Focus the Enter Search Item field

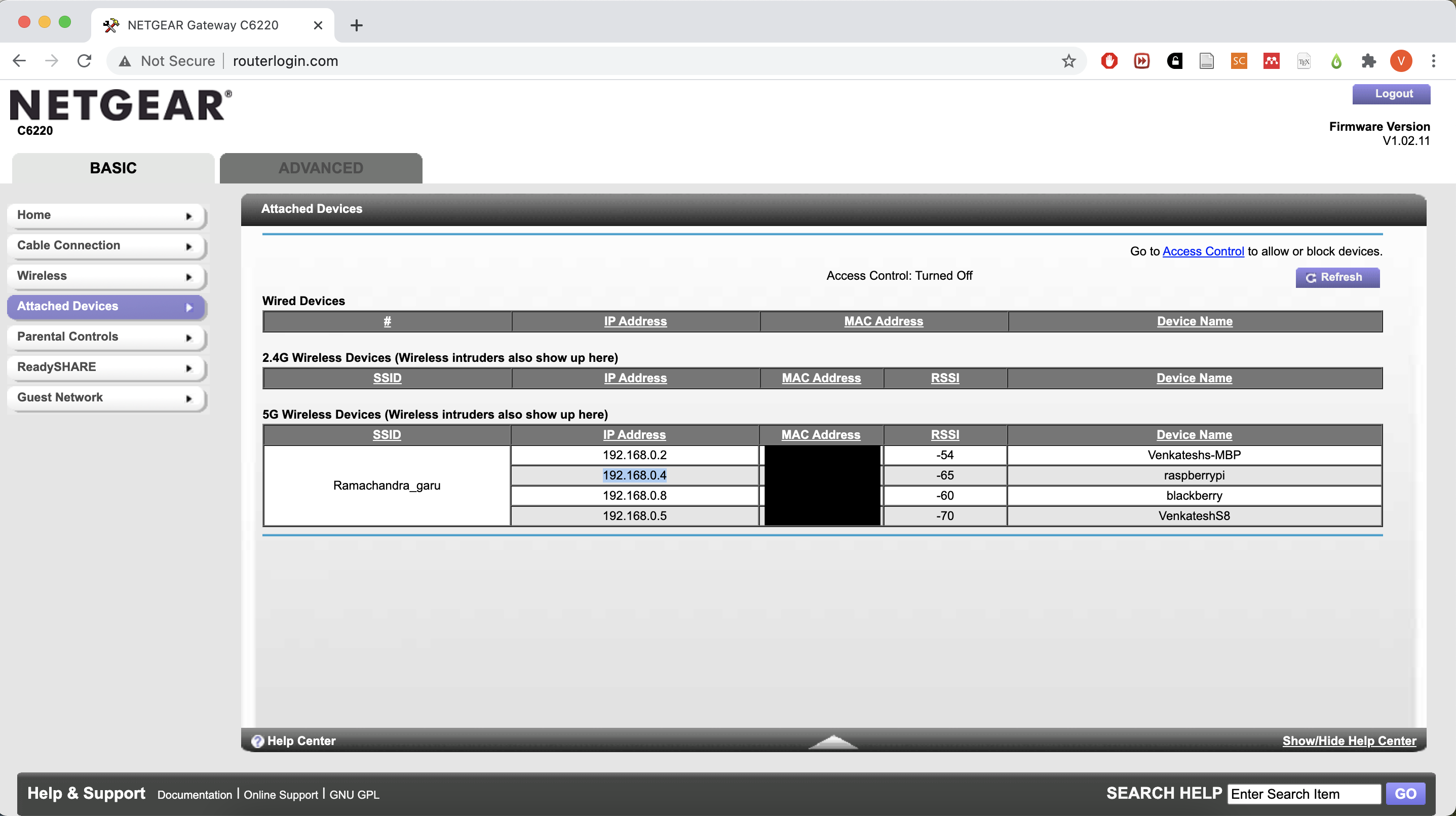(1304, 795)
